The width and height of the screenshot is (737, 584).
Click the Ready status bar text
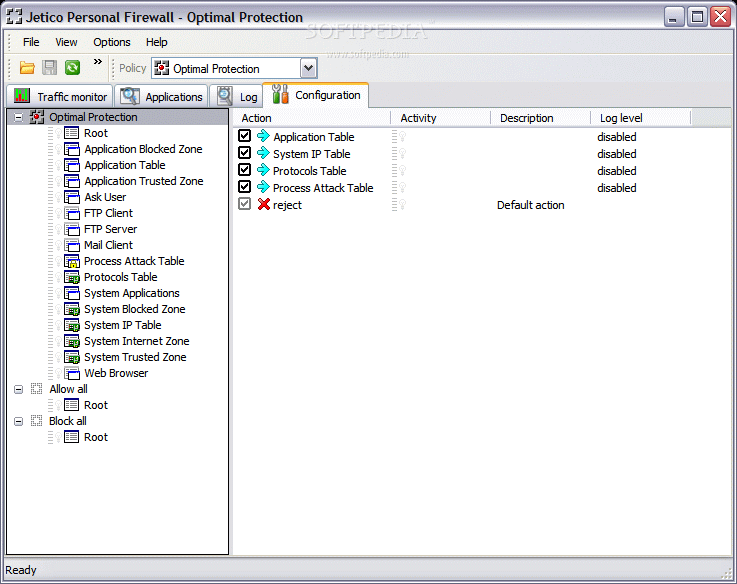coord(21,570)
